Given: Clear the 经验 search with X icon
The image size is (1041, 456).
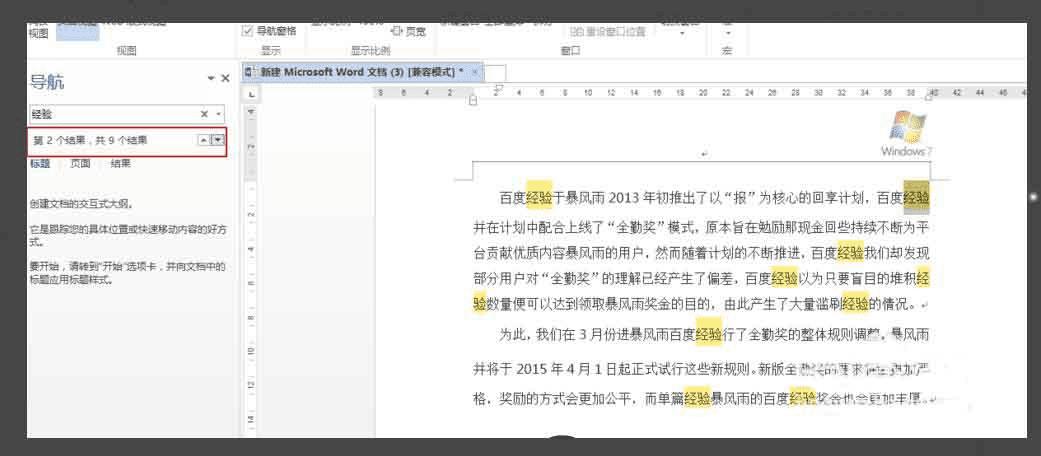Looking at the screenshot, I should pyautogui.click(x=204, y=114).
